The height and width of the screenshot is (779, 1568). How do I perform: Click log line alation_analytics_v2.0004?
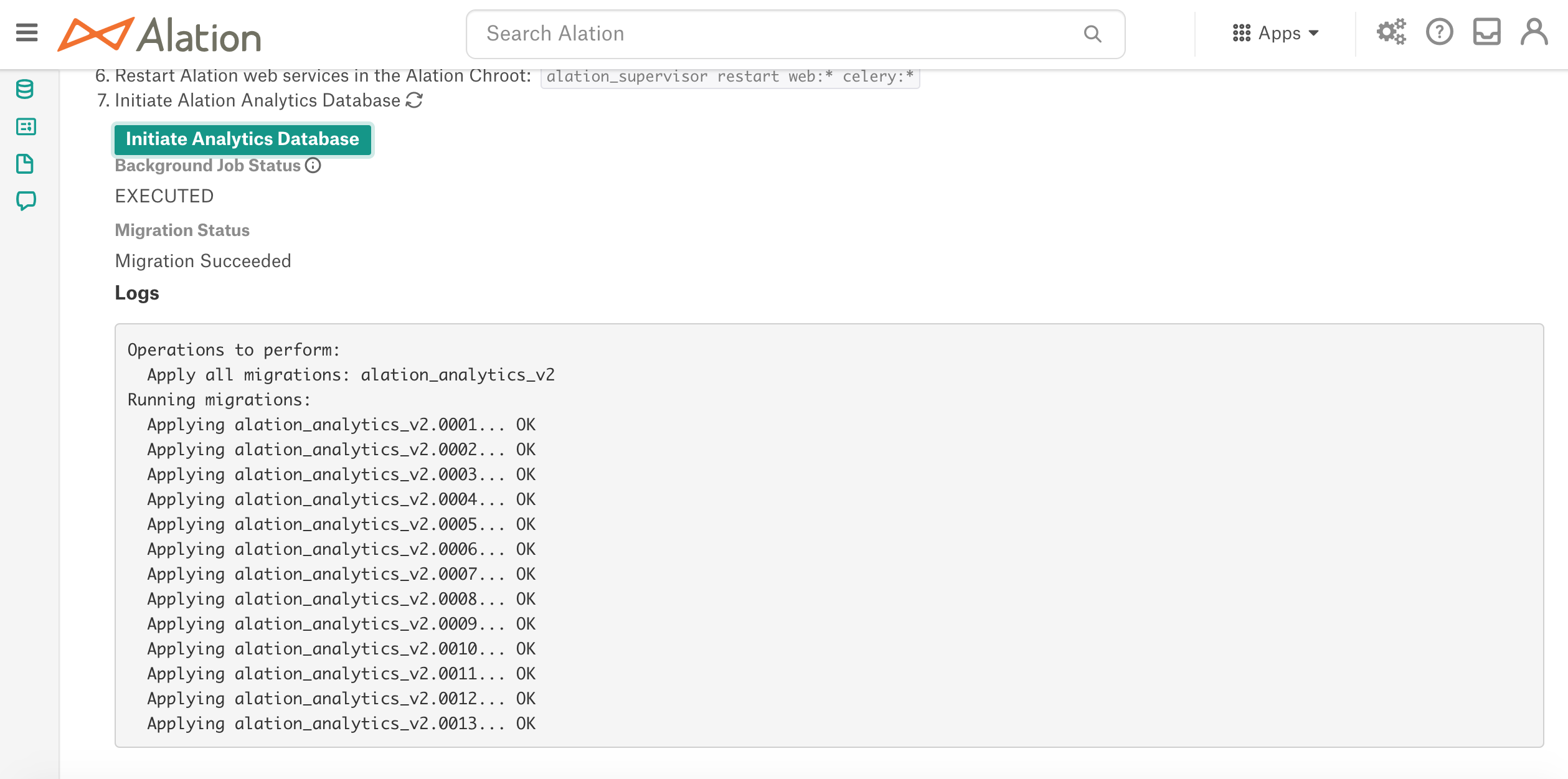pyautogui.click(x=341, y=499)
